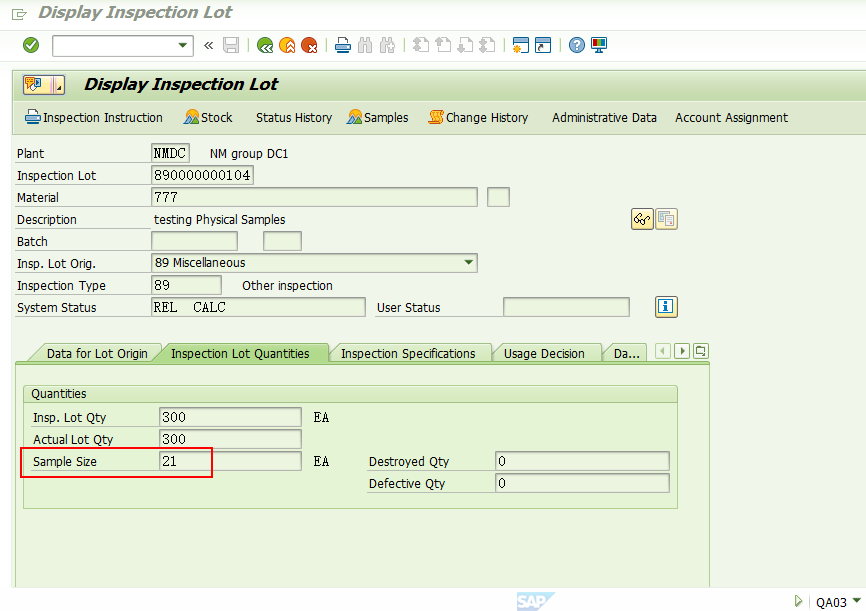This screenshot has width=866, height=611.
Task: Click the Last Page icon
Action: coord(487,45)
